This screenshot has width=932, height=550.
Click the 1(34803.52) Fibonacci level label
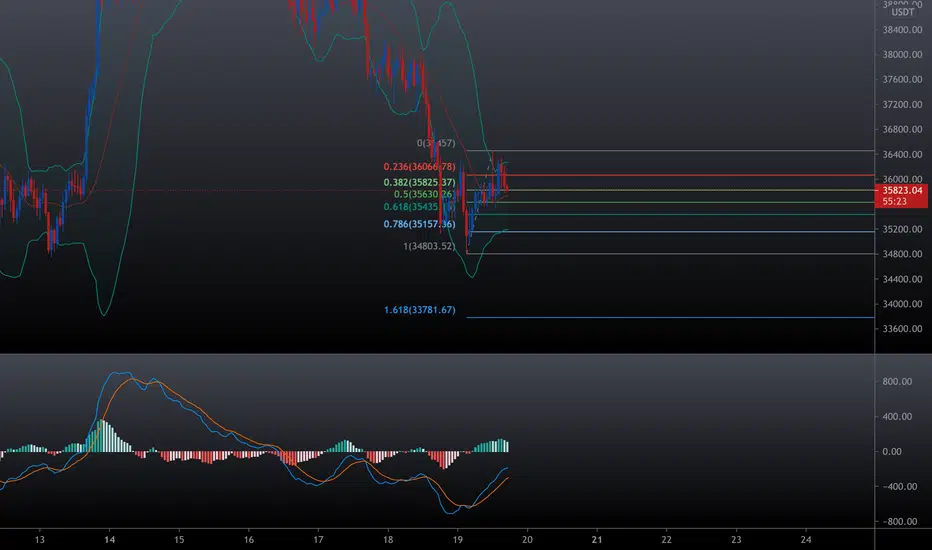429,246
